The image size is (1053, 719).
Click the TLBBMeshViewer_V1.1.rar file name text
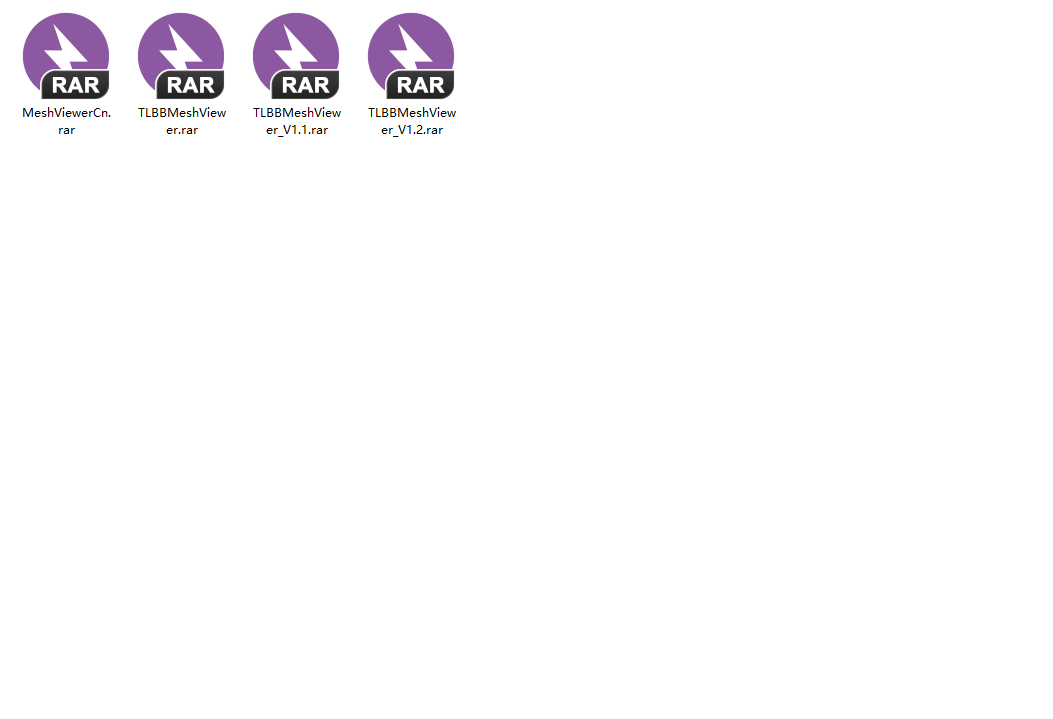coord(296,121)
